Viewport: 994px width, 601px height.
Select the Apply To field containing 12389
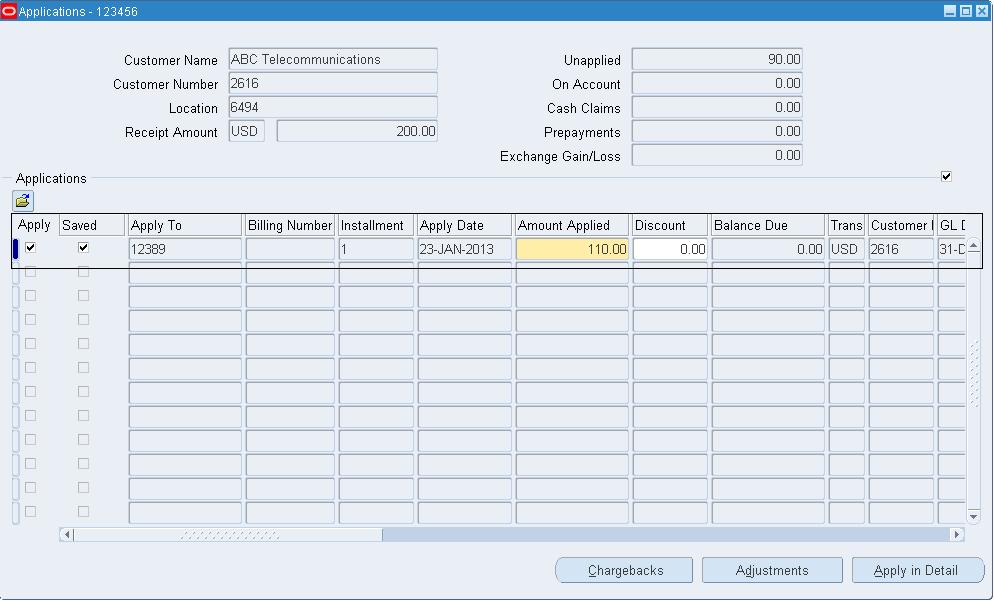point(184,249)
